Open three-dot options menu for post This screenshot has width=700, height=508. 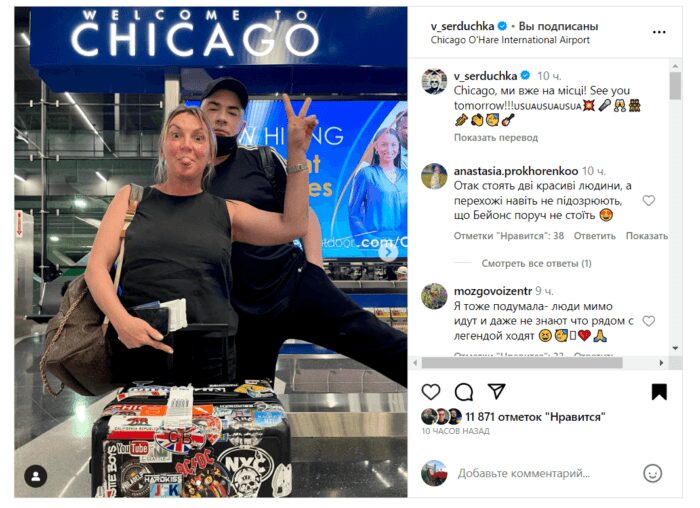[659, 32]
